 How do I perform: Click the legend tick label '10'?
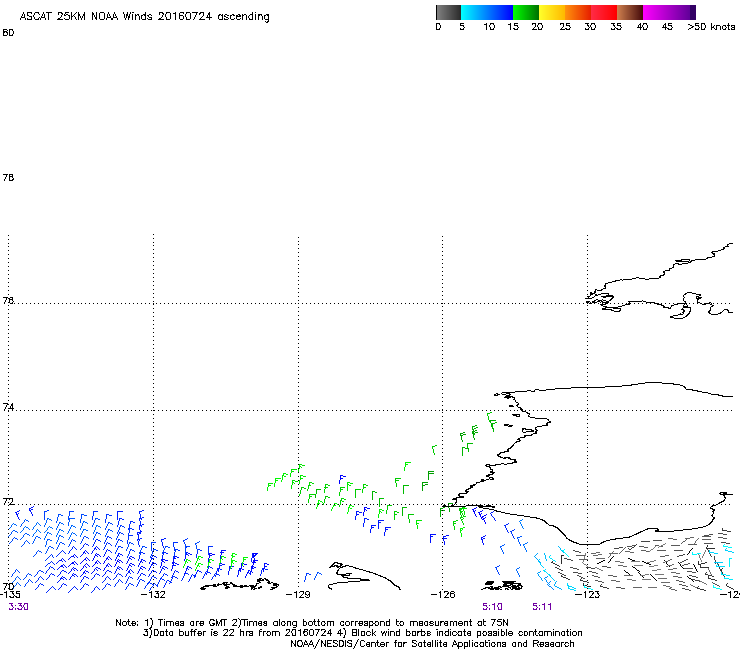tap(489, 27)
